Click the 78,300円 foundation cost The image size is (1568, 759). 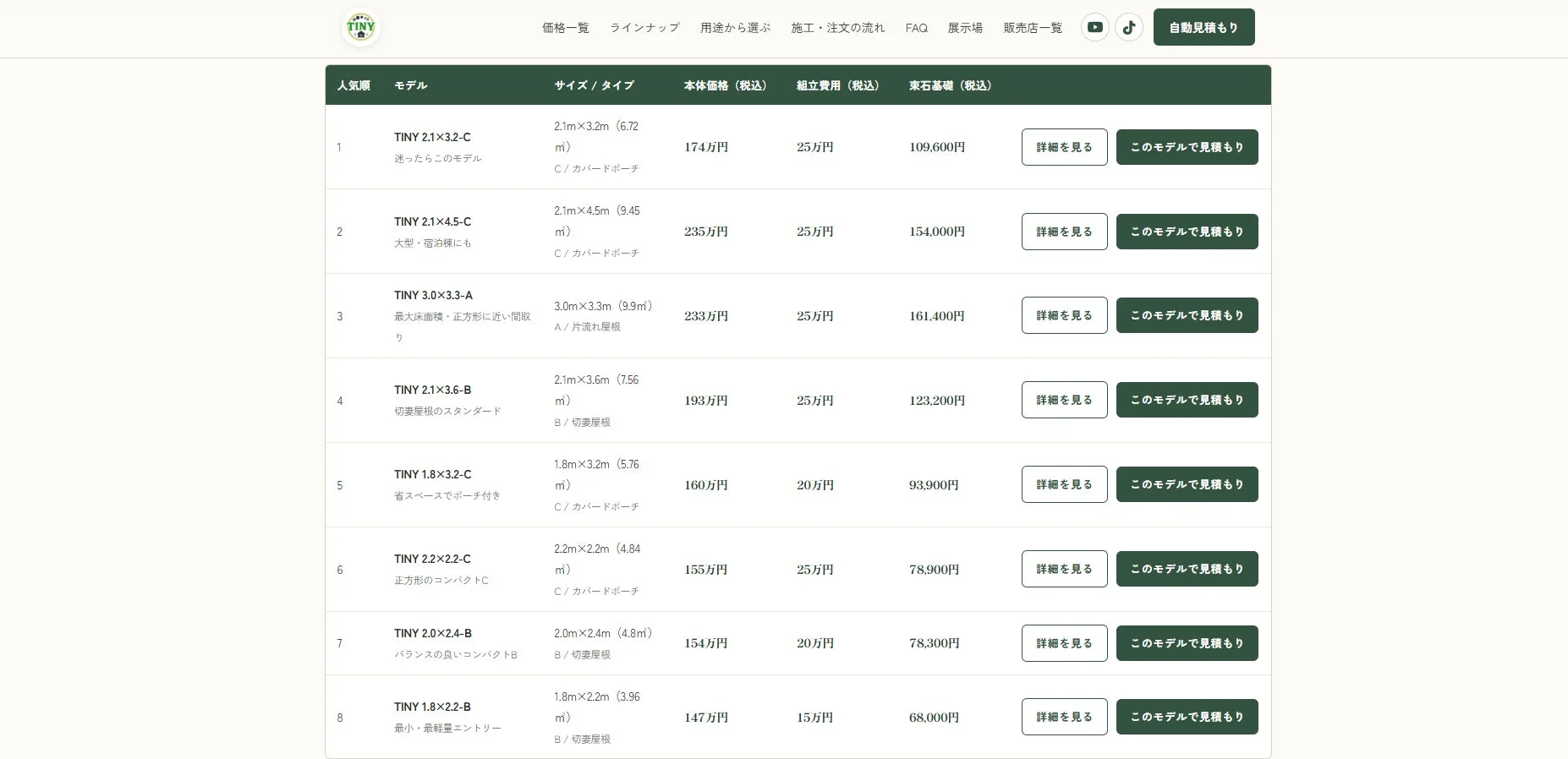(934, 643)
